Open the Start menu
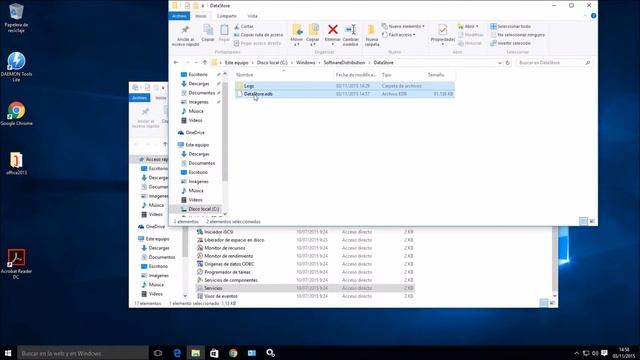This screenshot has height=360, width=640. click(x=8, y=353)
